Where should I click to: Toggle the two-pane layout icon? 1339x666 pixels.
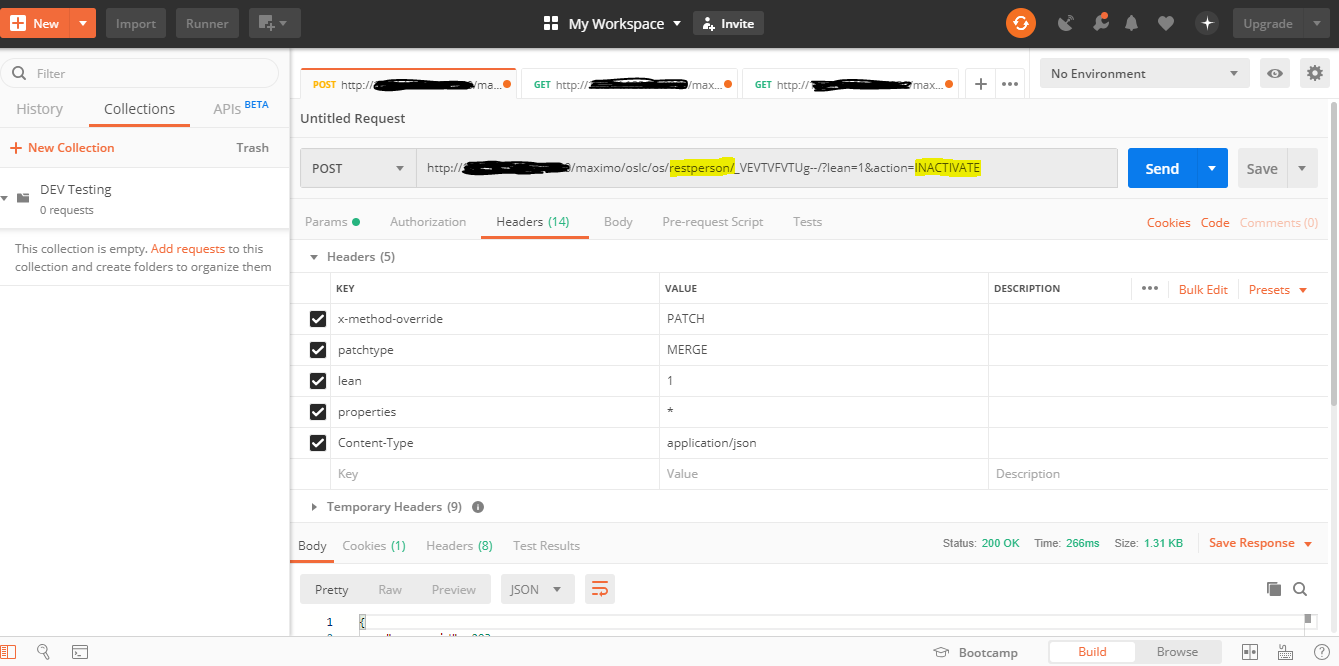coord(1250,651)
